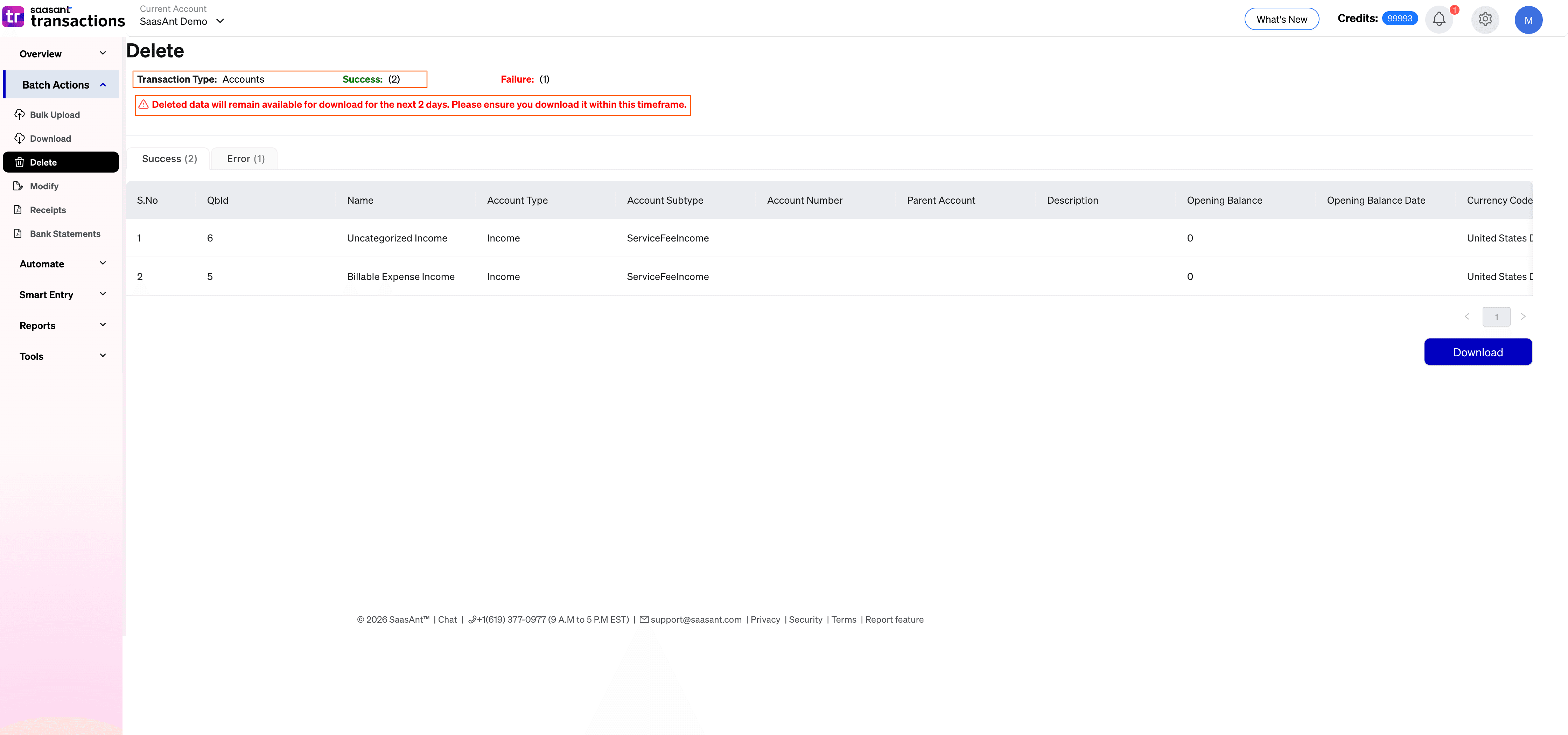Switch to the Error (1) tab
Viewport: 1568px width, 735px height.
point(245,158)
